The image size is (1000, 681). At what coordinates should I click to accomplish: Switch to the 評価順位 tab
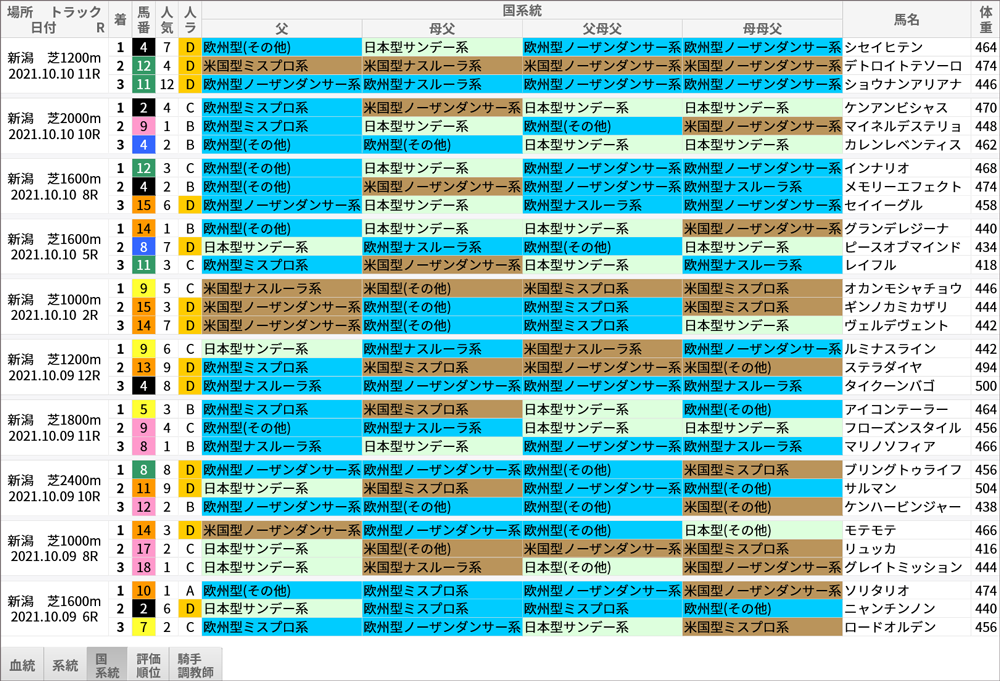pos(149,665)
